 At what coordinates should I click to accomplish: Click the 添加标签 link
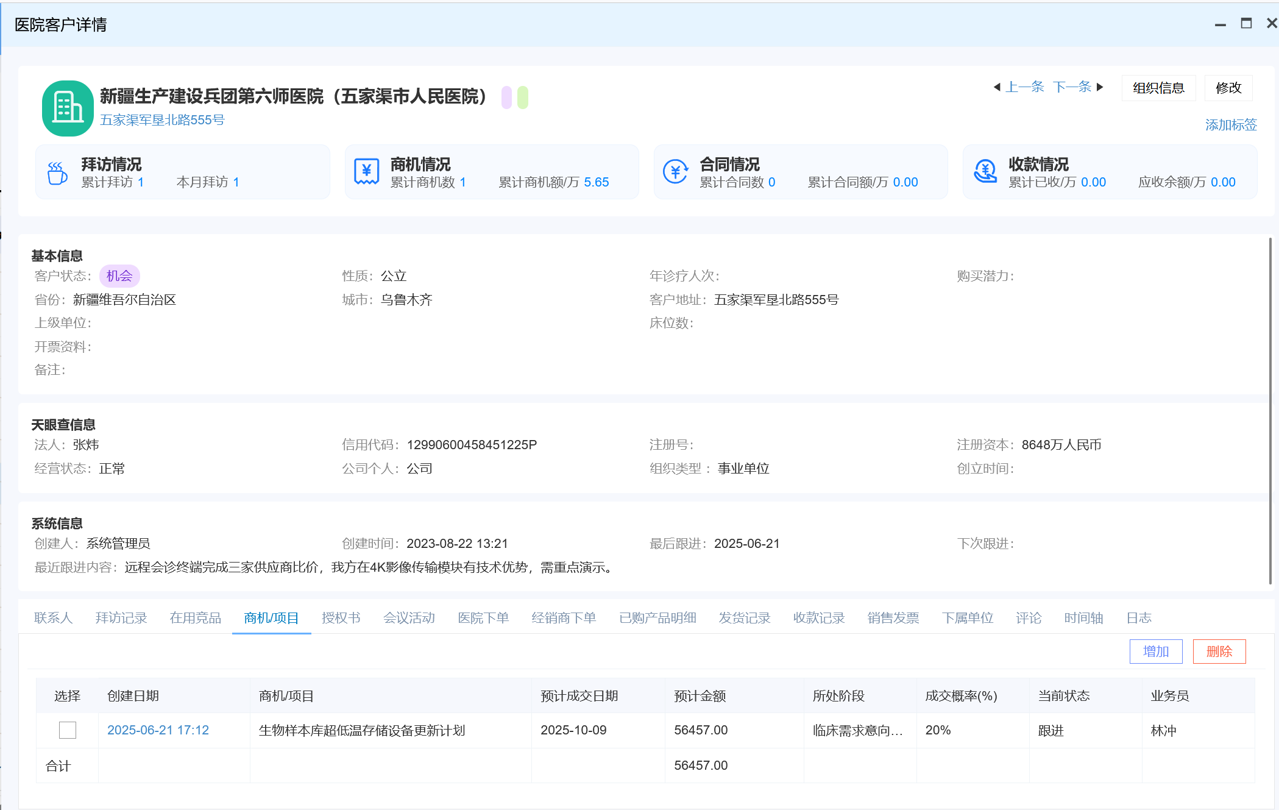click(1230, 125)
